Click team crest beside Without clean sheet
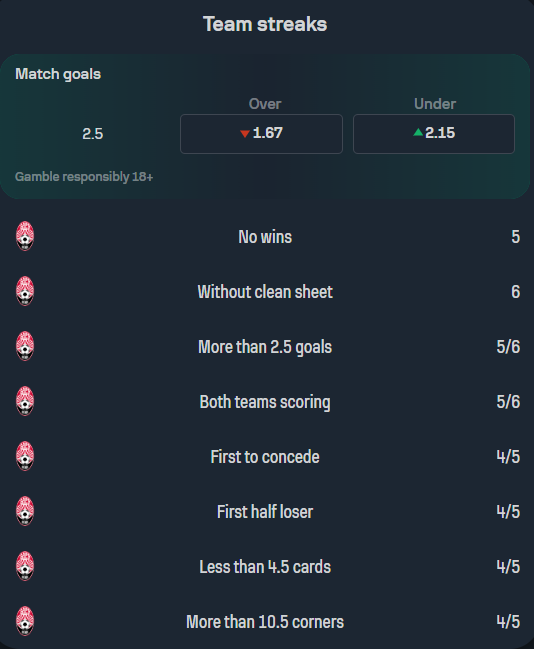 click(x=25, y=291)
